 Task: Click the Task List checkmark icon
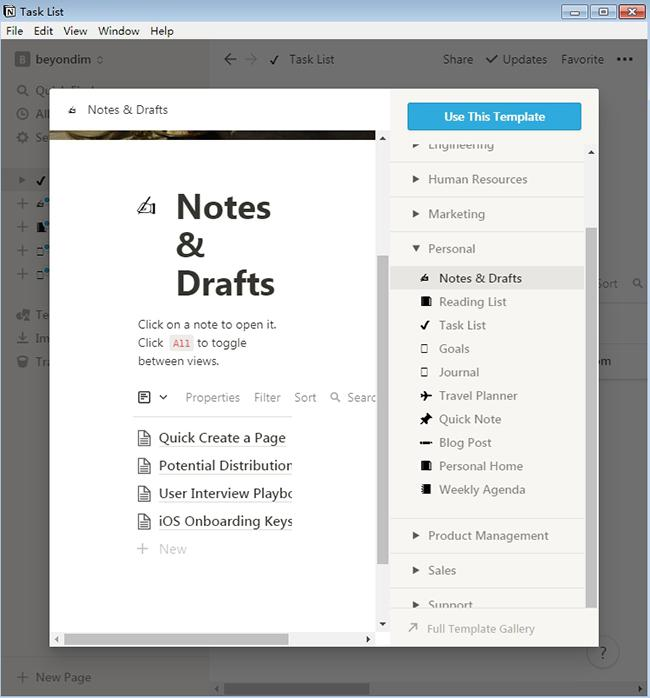[x=425, y=325]
